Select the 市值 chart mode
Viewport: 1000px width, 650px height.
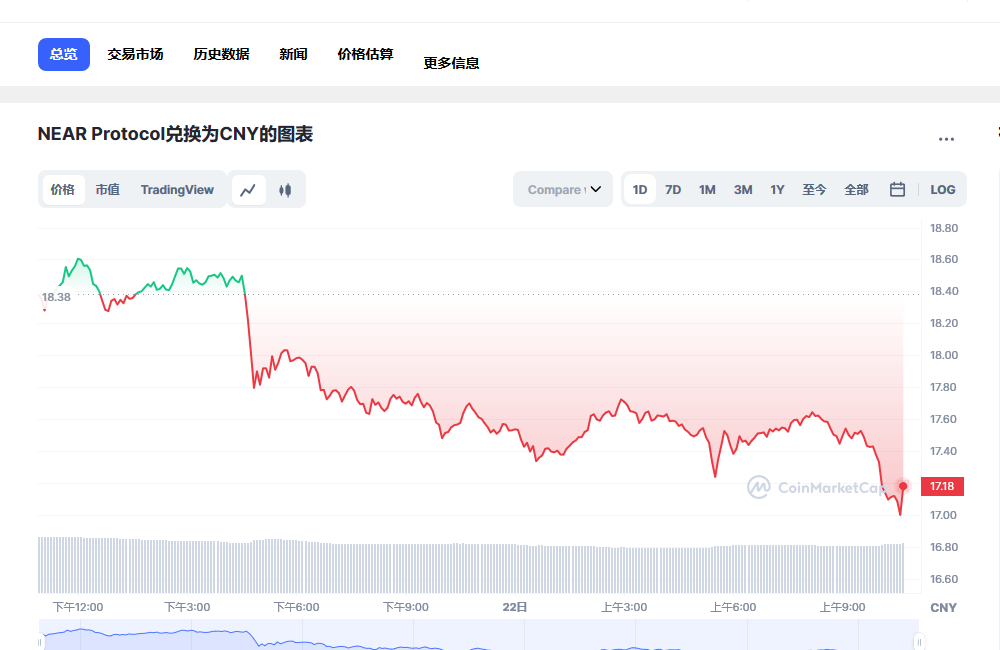point(108,189)
